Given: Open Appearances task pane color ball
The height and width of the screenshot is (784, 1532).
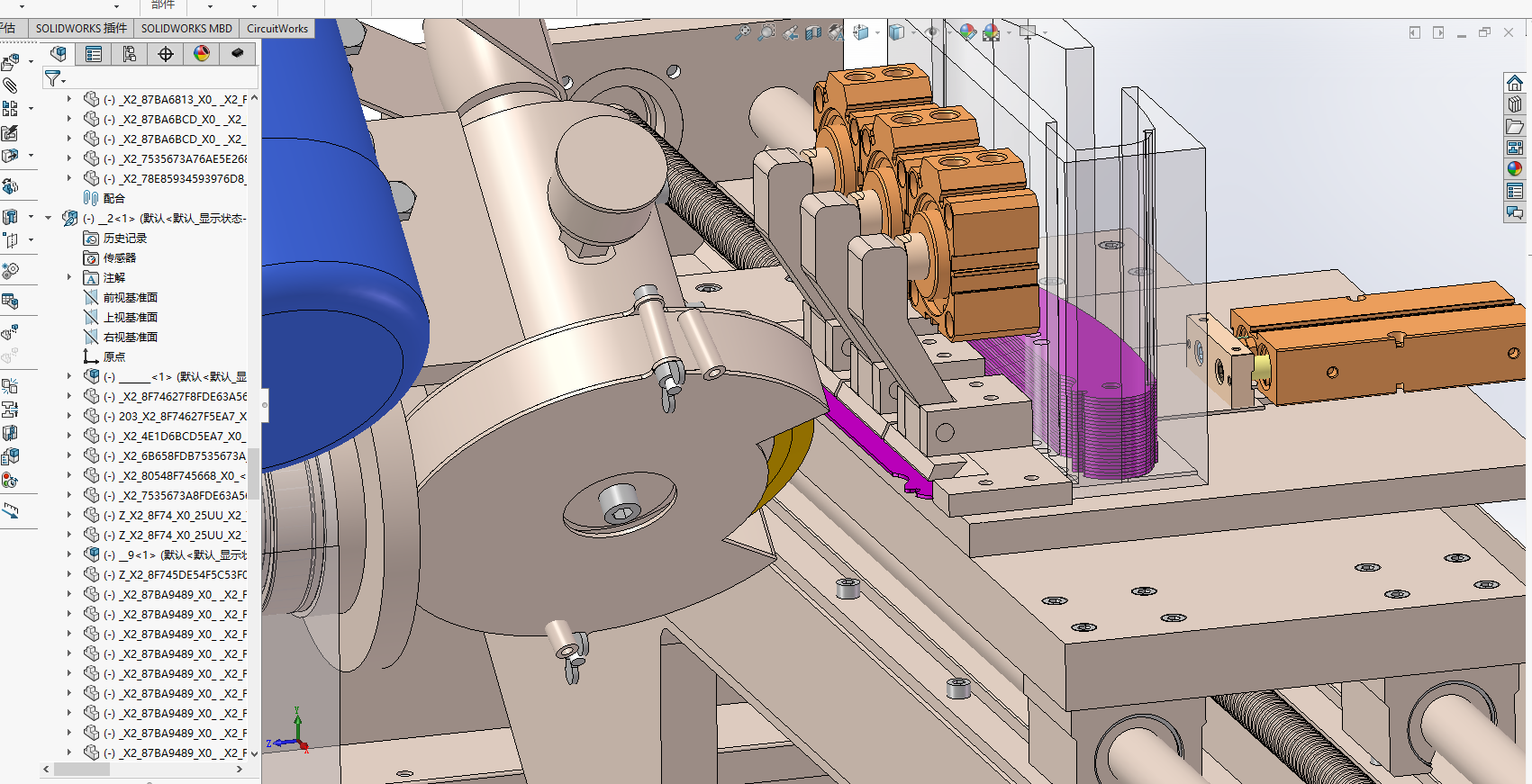Looking at the screenshot, I should [x=1515, y=169].
